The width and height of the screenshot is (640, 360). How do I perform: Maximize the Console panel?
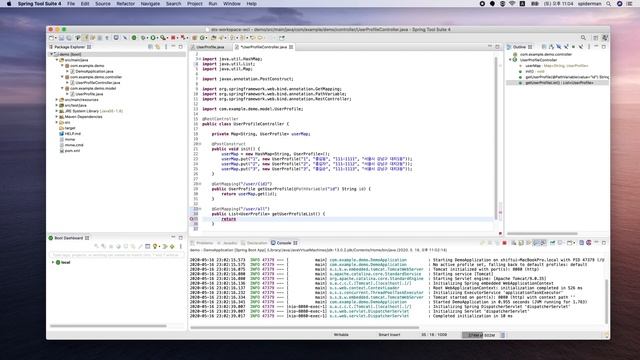click(604, 243)
